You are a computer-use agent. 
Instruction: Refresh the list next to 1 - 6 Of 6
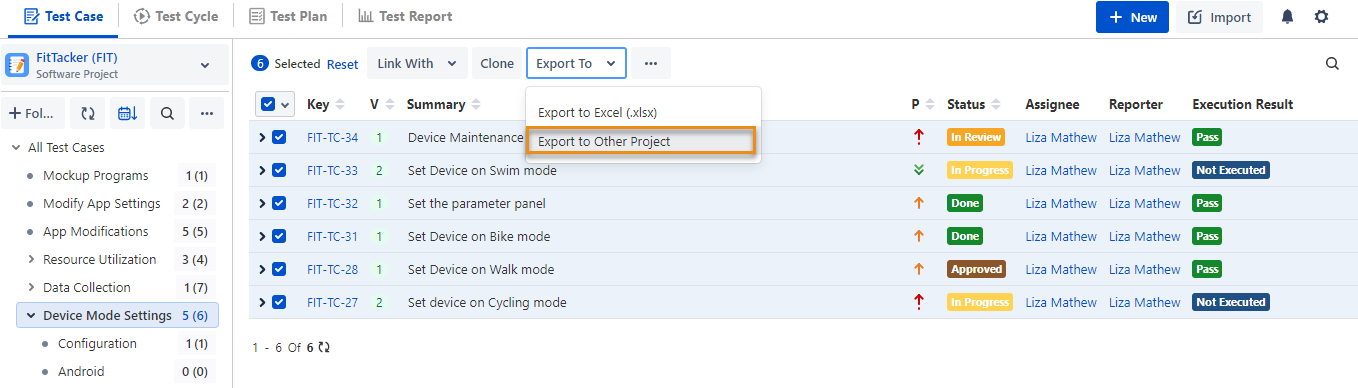(324, 348)
